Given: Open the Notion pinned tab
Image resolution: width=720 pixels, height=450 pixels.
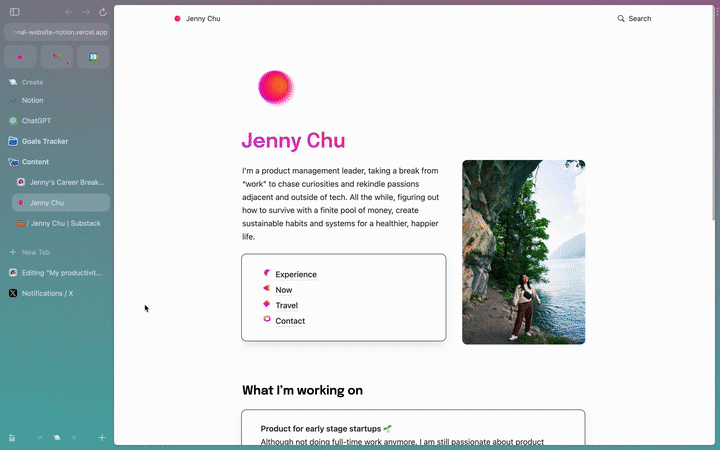Looking at the screenshot, I should 57,100.
